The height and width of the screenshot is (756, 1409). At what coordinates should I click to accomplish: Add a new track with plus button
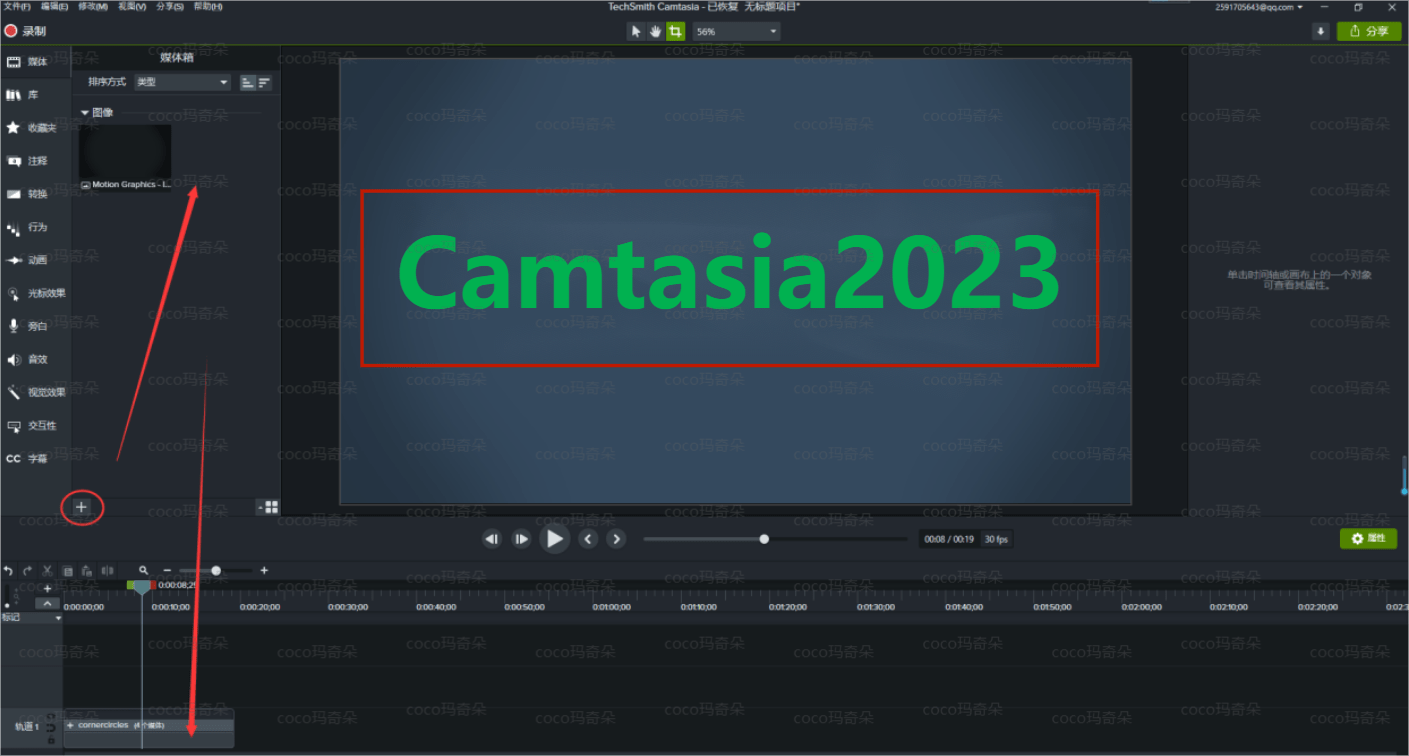[x=47, y=589]
